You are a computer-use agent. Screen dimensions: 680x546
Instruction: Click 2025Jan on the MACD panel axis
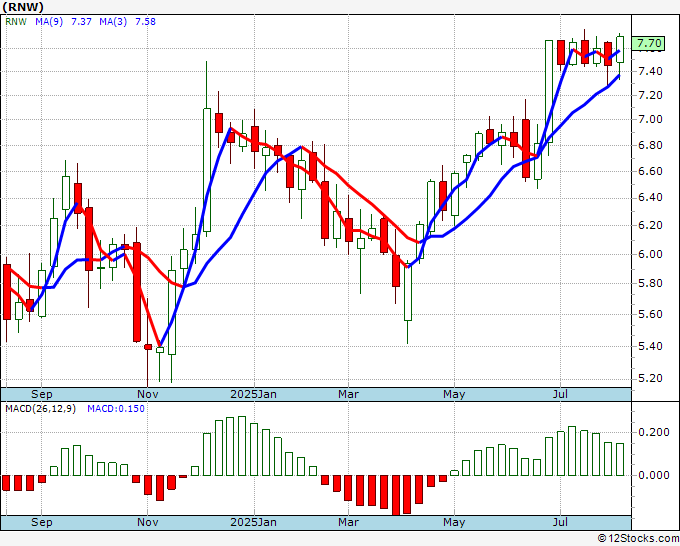tap(253, 522)
